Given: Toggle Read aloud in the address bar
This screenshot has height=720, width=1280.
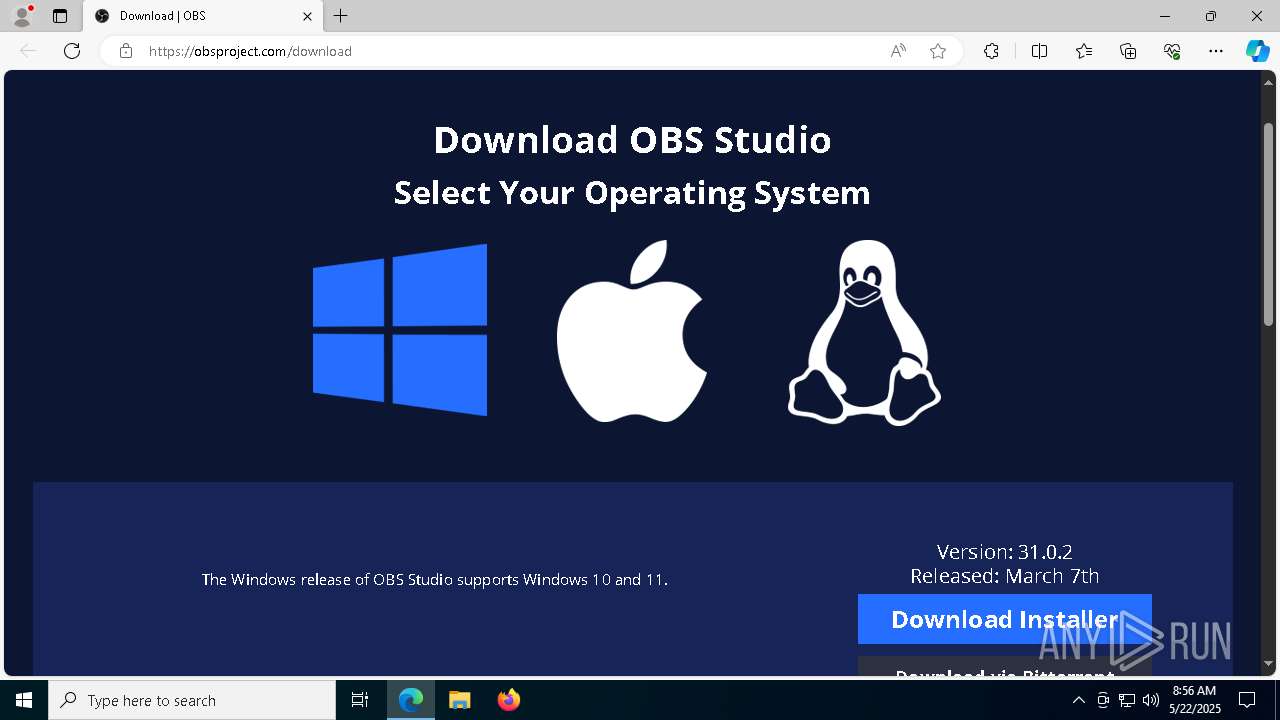Looking at the screenshot, I should coord(898,51).
